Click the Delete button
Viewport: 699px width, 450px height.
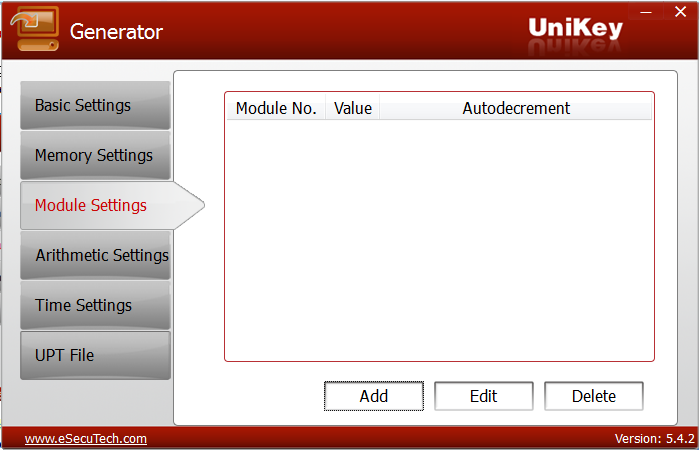coord(594,396)
